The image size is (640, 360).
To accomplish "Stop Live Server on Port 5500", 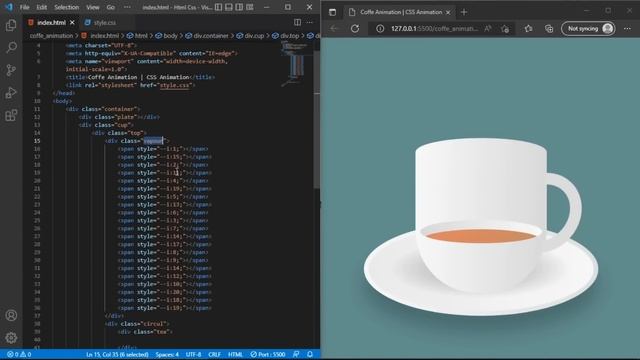I will 268,354.
